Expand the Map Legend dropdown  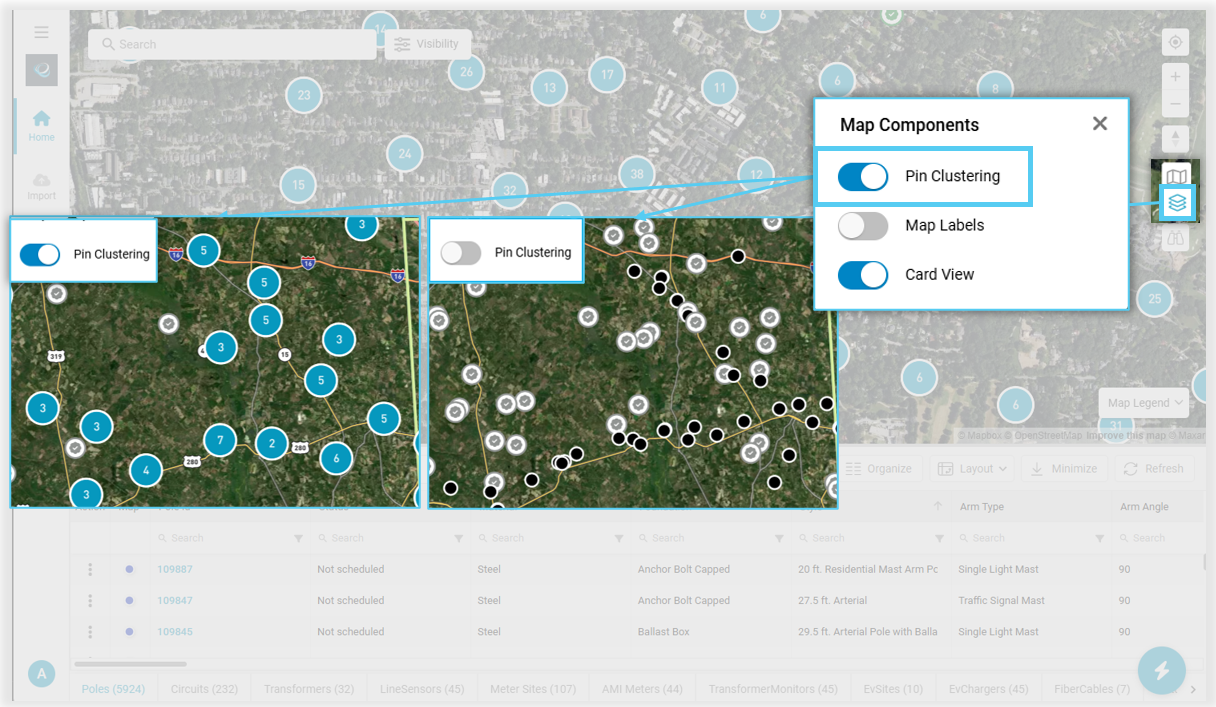tap(1144, 403)
